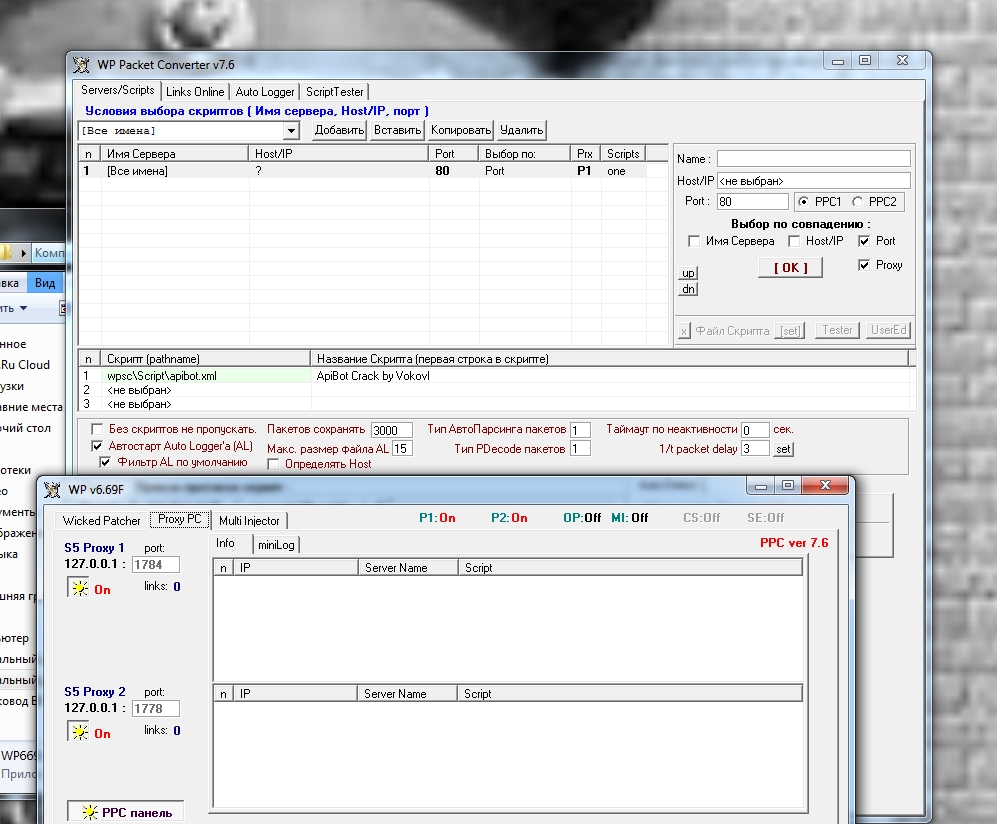
Task: Click WP Packet Converter title bar icon
Action: click(82, 65)
